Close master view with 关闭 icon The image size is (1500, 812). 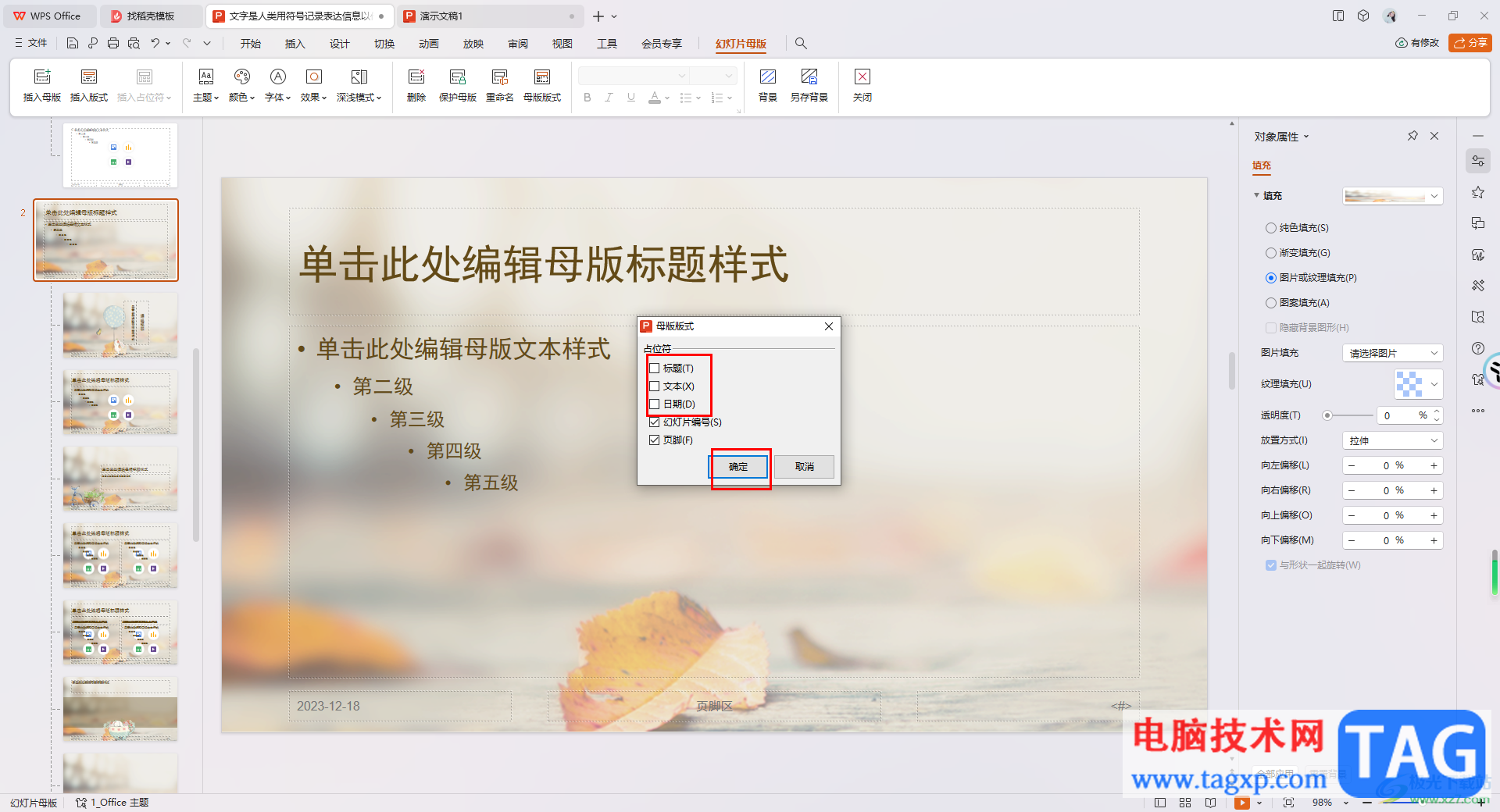(x=862, y=77)
